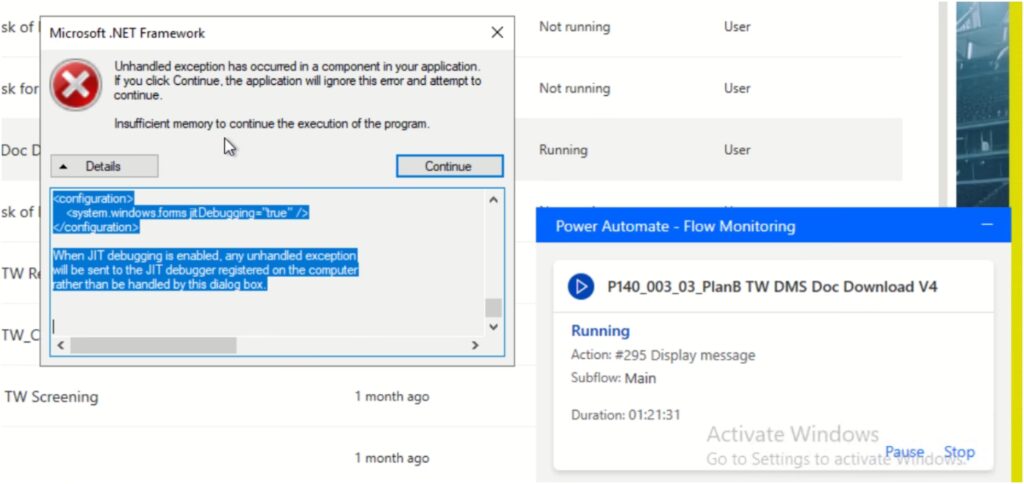Screen dimensions: 1024x484
Task: Click the Power Automate - Flow Monitoring title
Action: point(675,227)
